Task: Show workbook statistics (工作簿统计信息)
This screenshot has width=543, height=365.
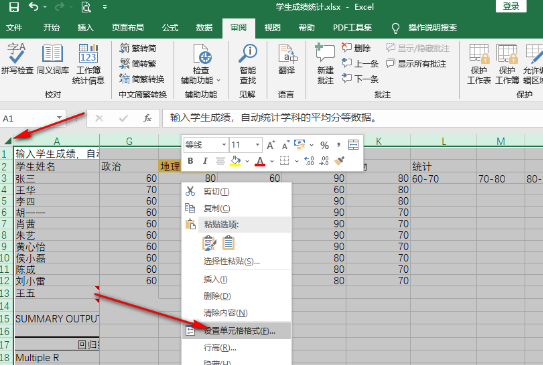Action: (x=88, y=64)
